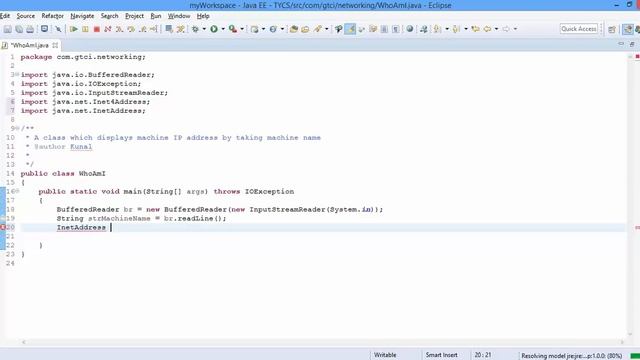This screenshot has width=640, height=360.
Task: Select the Java EE perspective icon
Action: pyautogui.click(x=628, y=29)
